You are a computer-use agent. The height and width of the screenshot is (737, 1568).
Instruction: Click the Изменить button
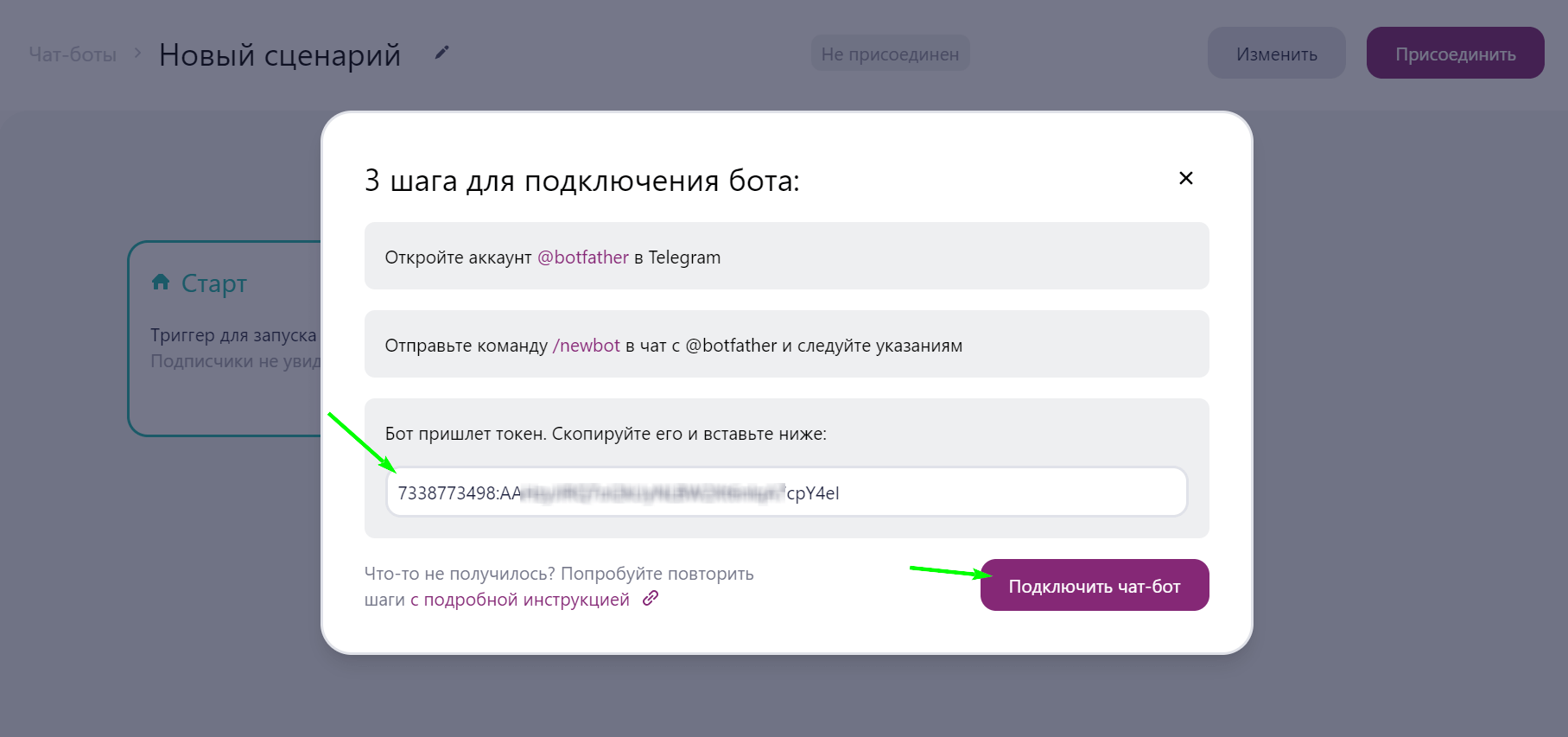(x=1276, y=53)
